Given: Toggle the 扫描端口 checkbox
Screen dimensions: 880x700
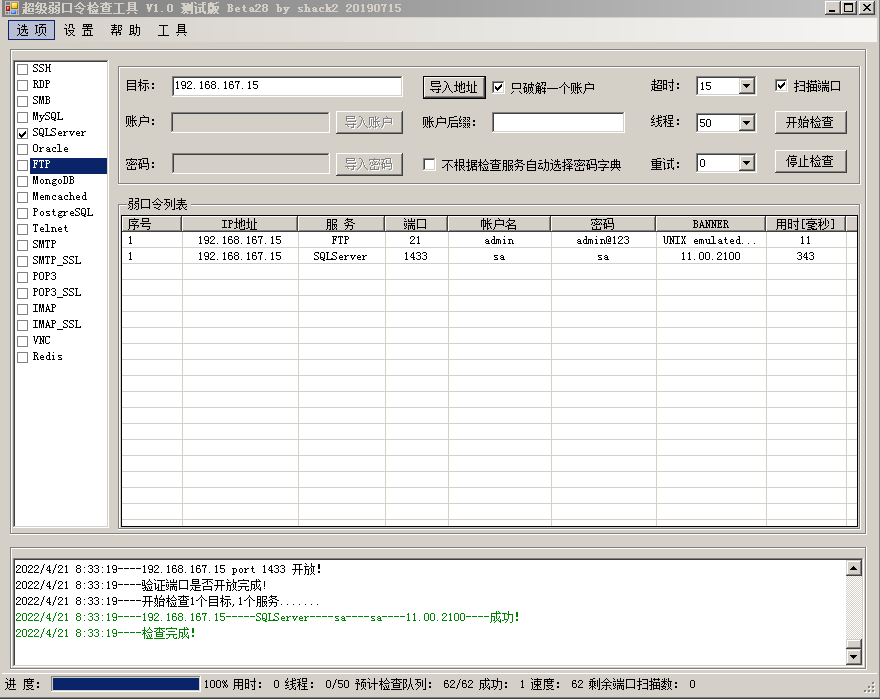Looking at the screenshot, I should click(781, 85).
